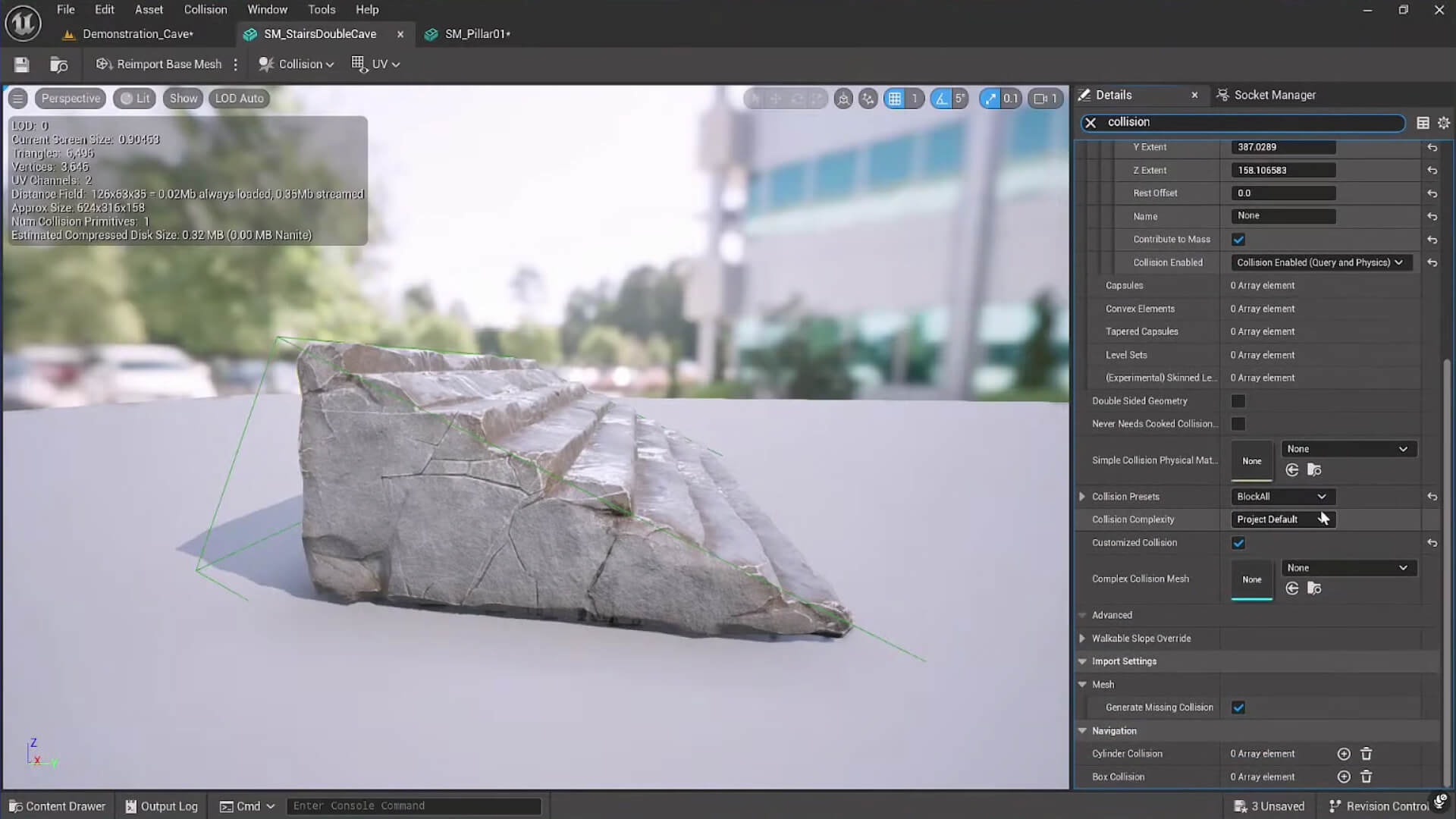Viewport: 1456px width, 819px height.
Task: Open the Collision Presets dropdown
Action: pyautogui.click(x=1282, y=496)
